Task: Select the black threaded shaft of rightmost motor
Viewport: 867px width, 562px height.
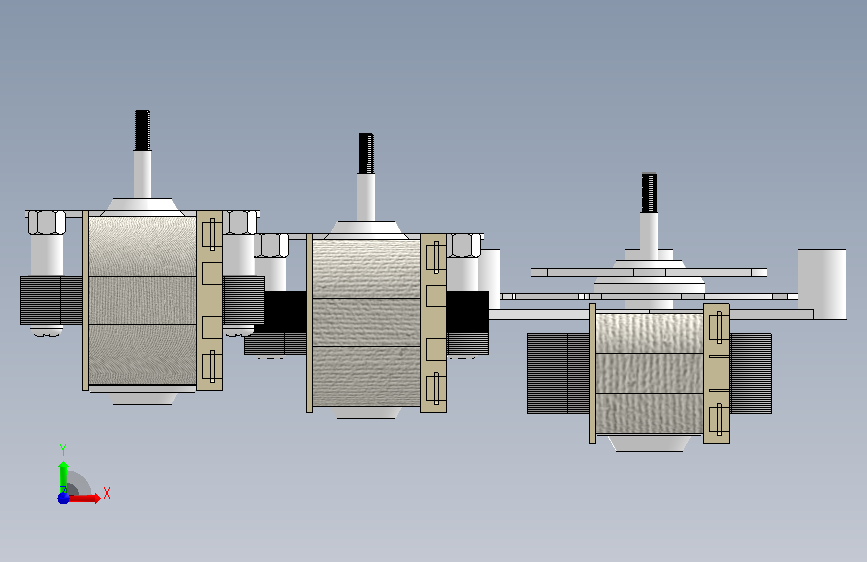Action: coord(649,193)
